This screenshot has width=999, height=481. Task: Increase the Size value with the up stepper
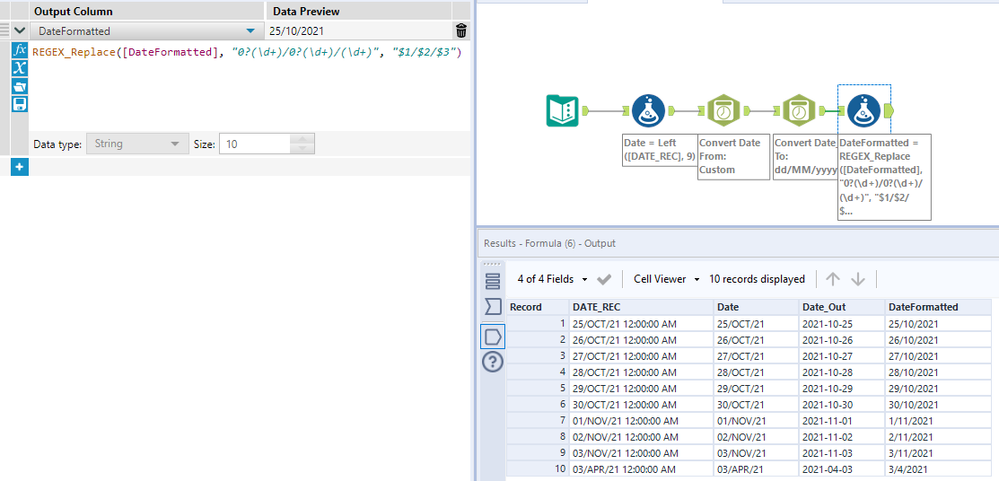point(302,140)
